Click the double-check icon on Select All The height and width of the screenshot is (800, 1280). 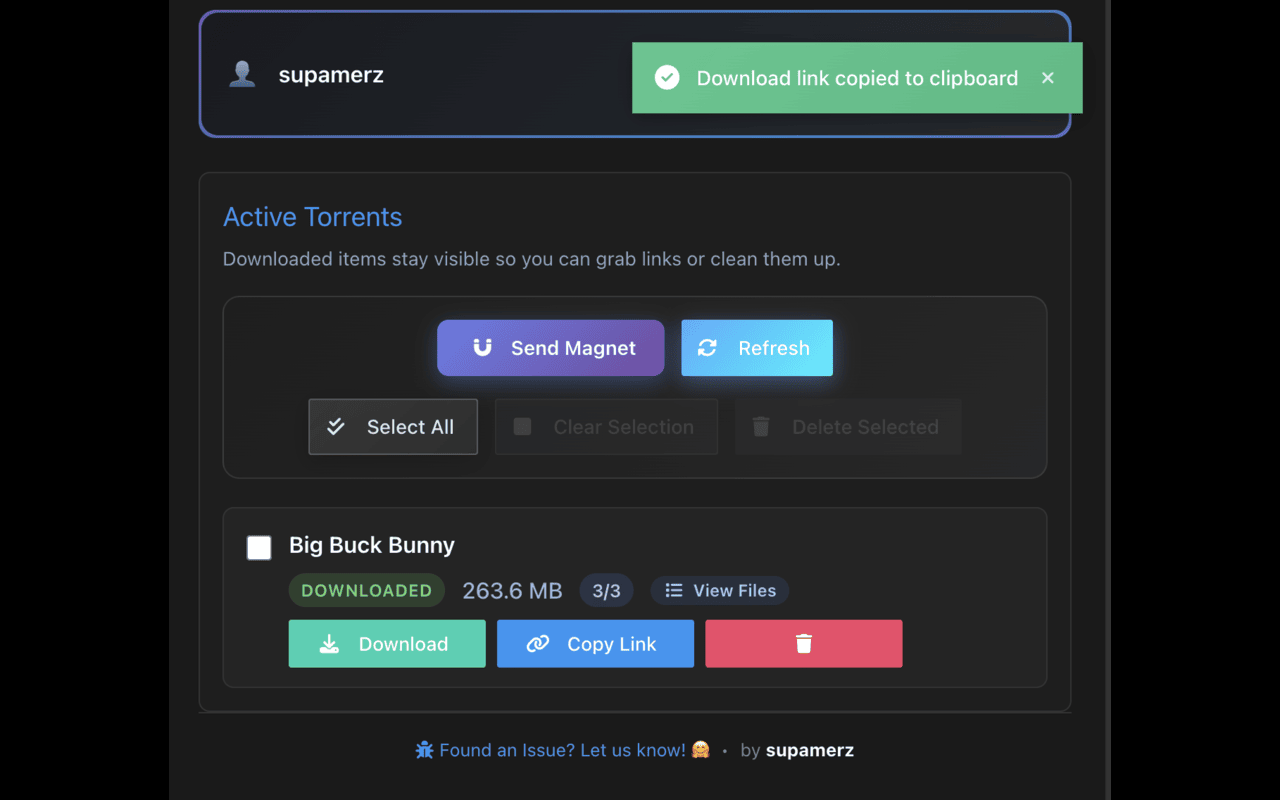coord(336,427)
